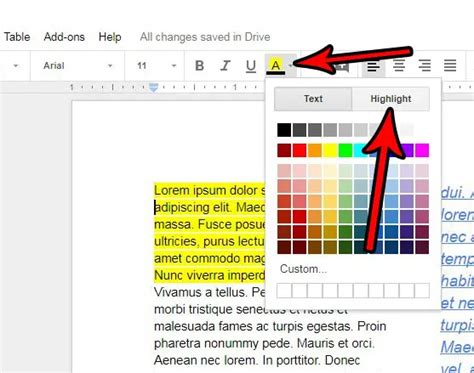Apply left text alignment

(x=373, y=66)
